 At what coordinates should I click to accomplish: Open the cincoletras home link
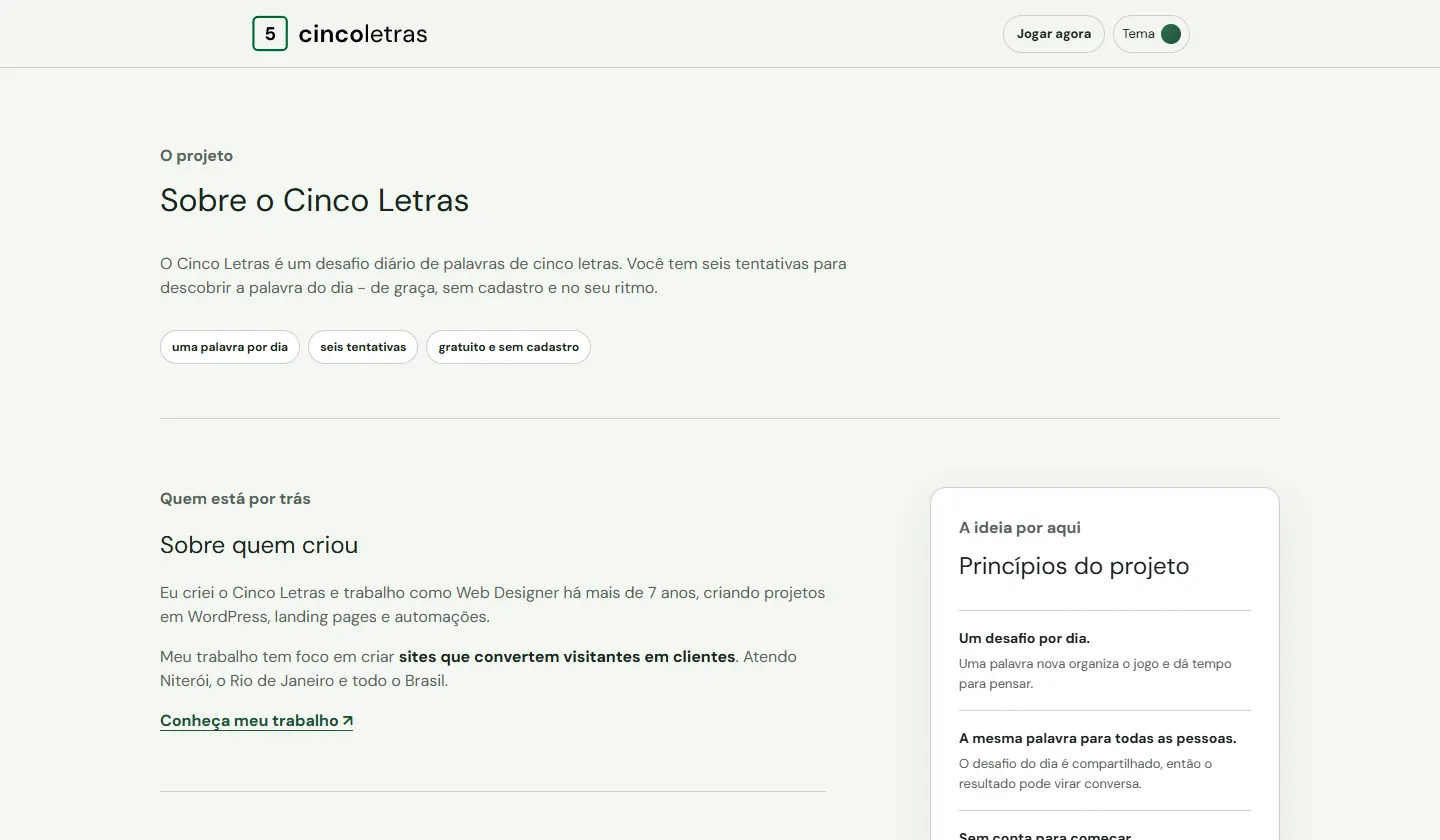[x=340, y=34]
